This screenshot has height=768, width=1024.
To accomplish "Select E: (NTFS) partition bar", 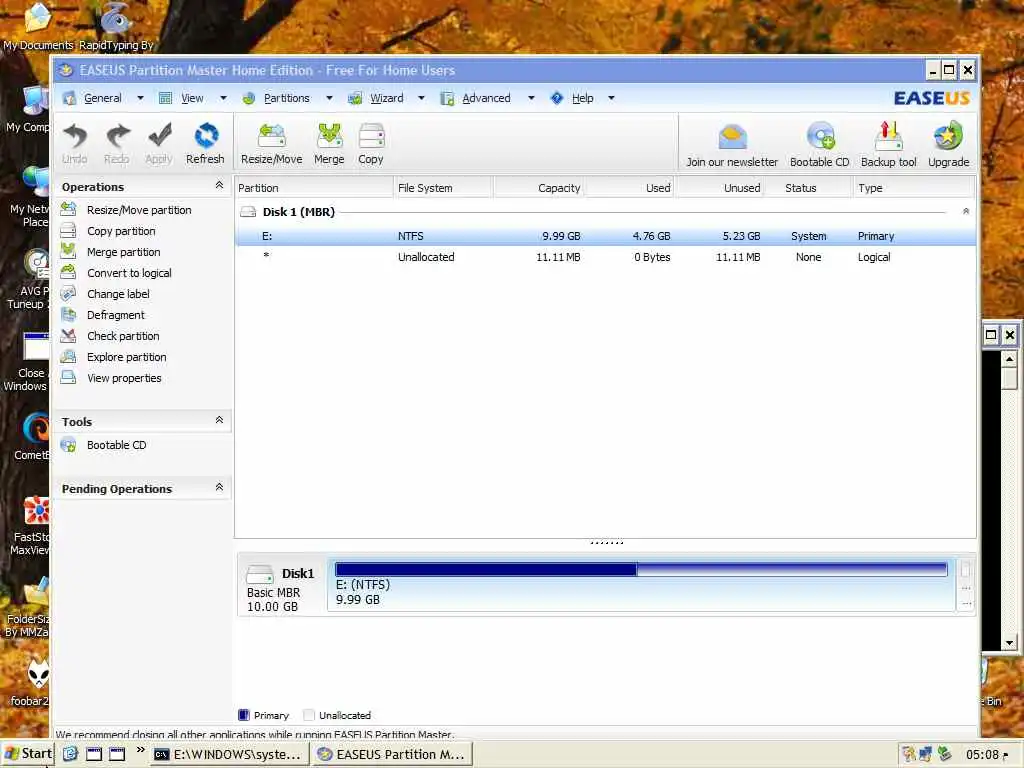I will click(641, 584).
